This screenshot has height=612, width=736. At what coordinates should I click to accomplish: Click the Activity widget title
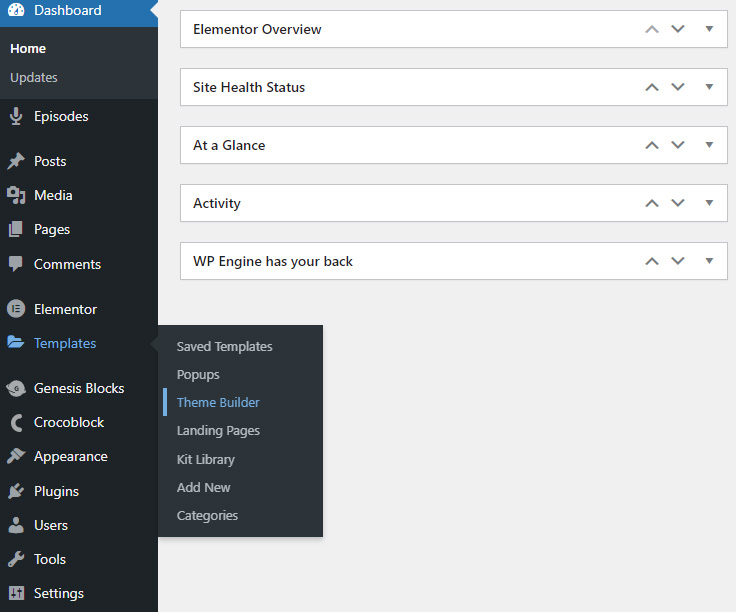coord(217,203)
